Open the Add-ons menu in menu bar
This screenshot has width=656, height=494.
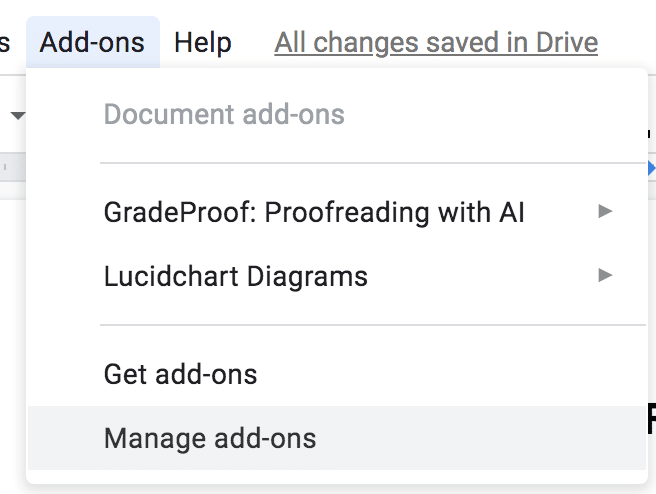pyautogui.click(x=92, y=43)
